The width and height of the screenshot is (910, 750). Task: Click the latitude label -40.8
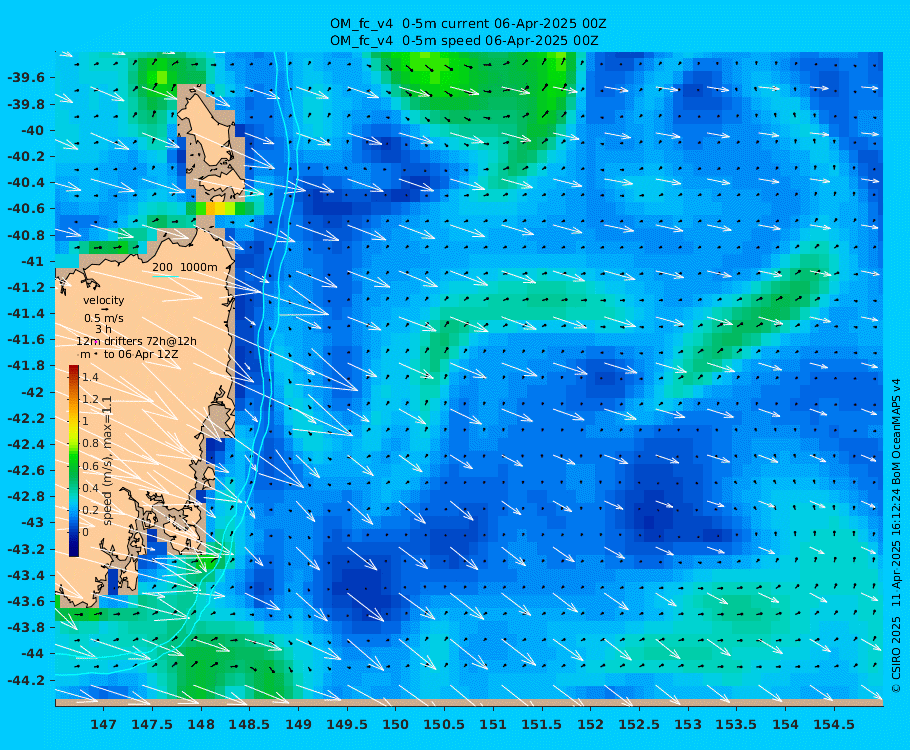tap(26, 235)
